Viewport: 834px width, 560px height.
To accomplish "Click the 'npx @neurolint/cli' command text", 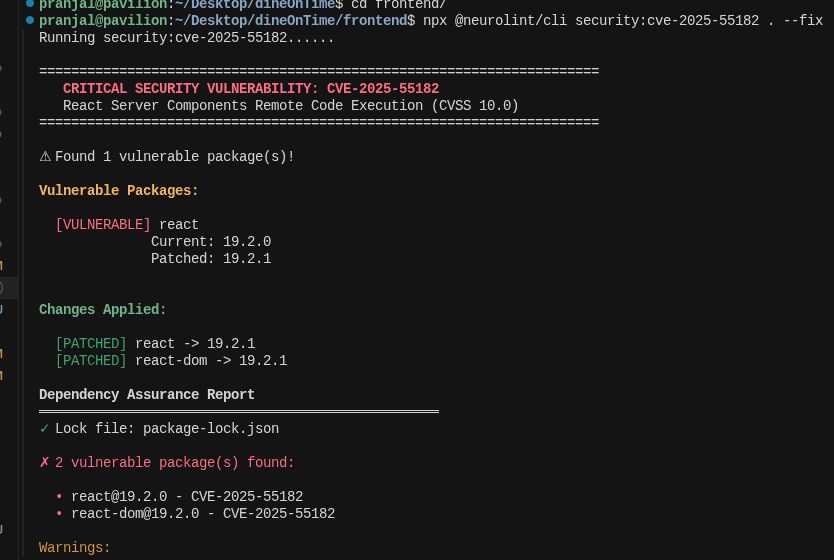I will pyautogui.click(x=495, y=21).
